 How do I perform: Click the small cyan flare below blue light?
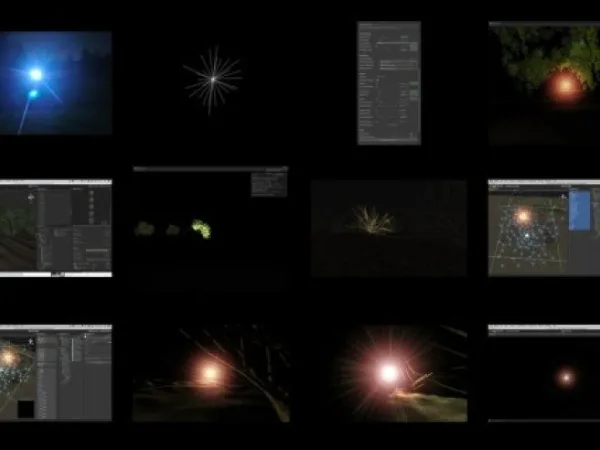click(33, 93)
